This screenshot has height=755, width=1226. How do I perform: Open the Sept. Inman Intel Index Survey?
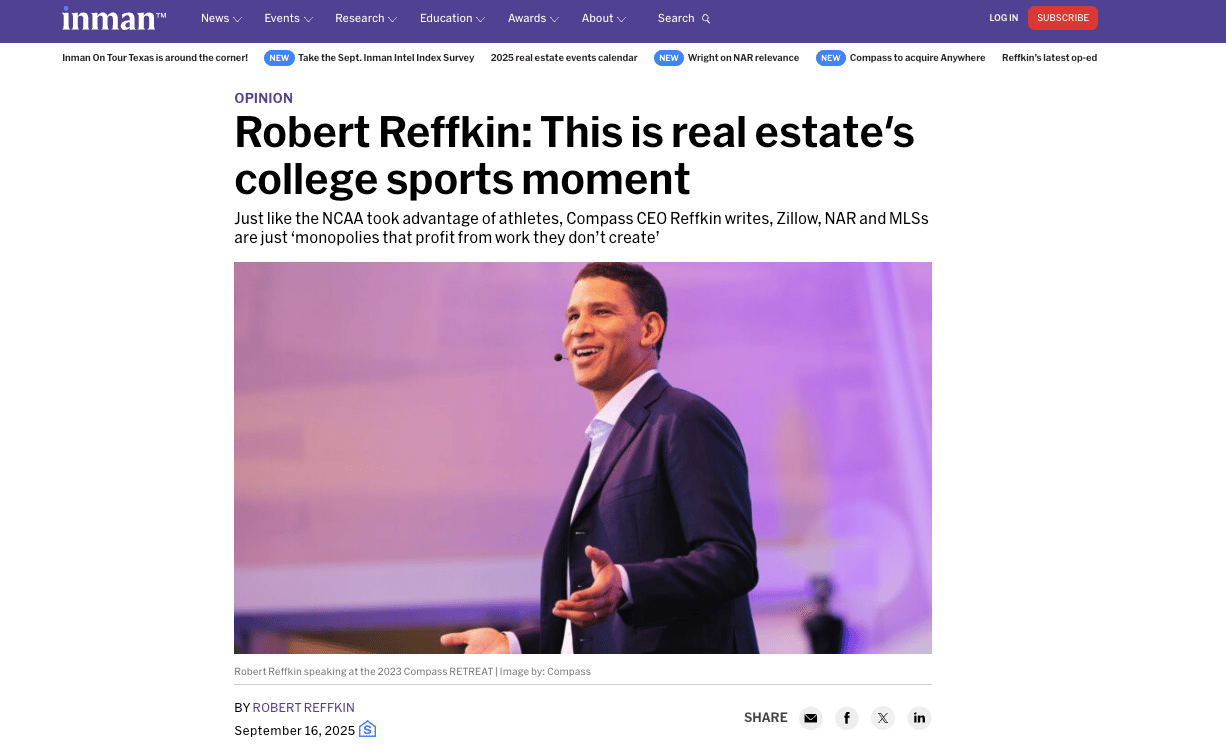pos(386,58)
